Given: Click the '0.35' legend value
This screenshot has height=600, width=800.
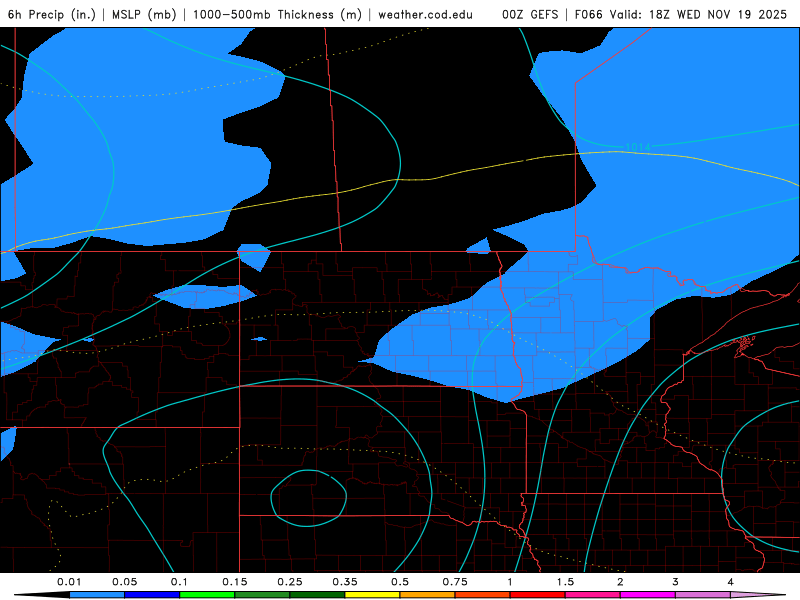Looking at the screenshot, I should [x=345, y=582].
